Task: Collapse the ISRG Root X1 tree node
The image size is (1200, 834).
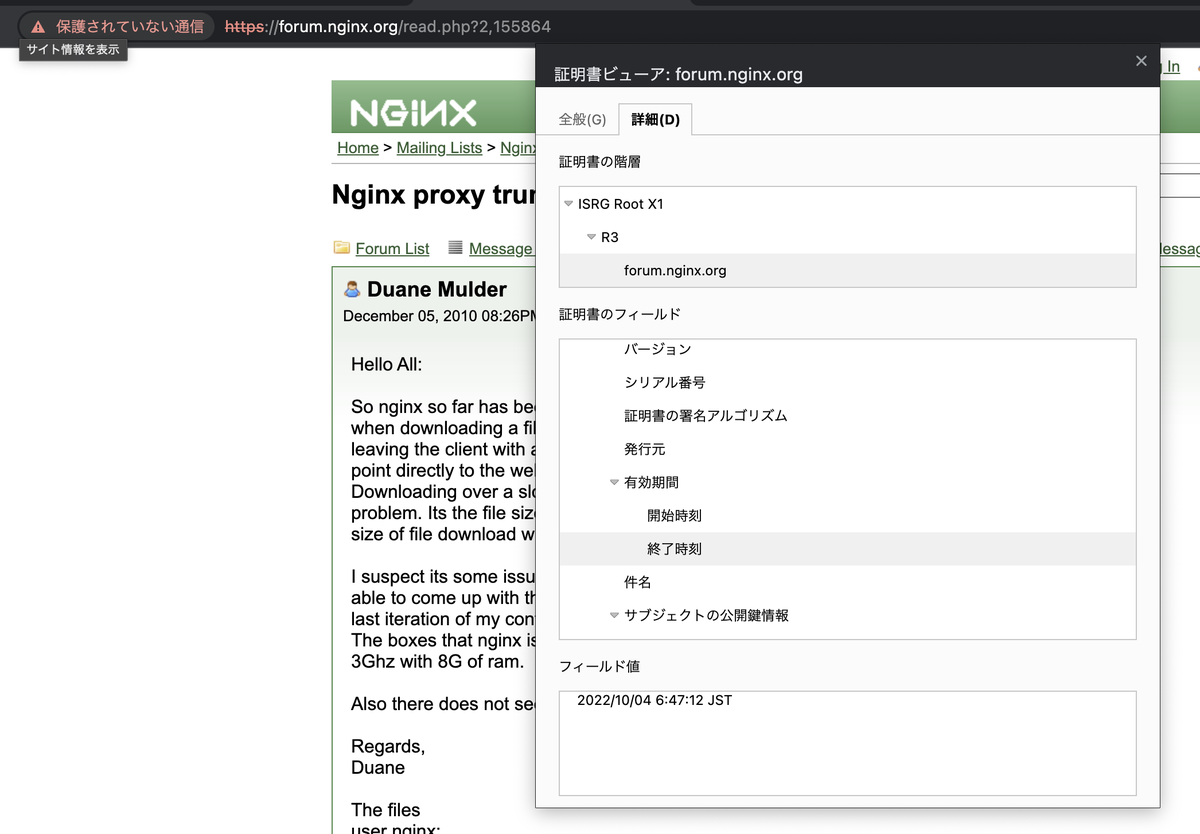Action: pyautogui.click(x=568, y=204)
